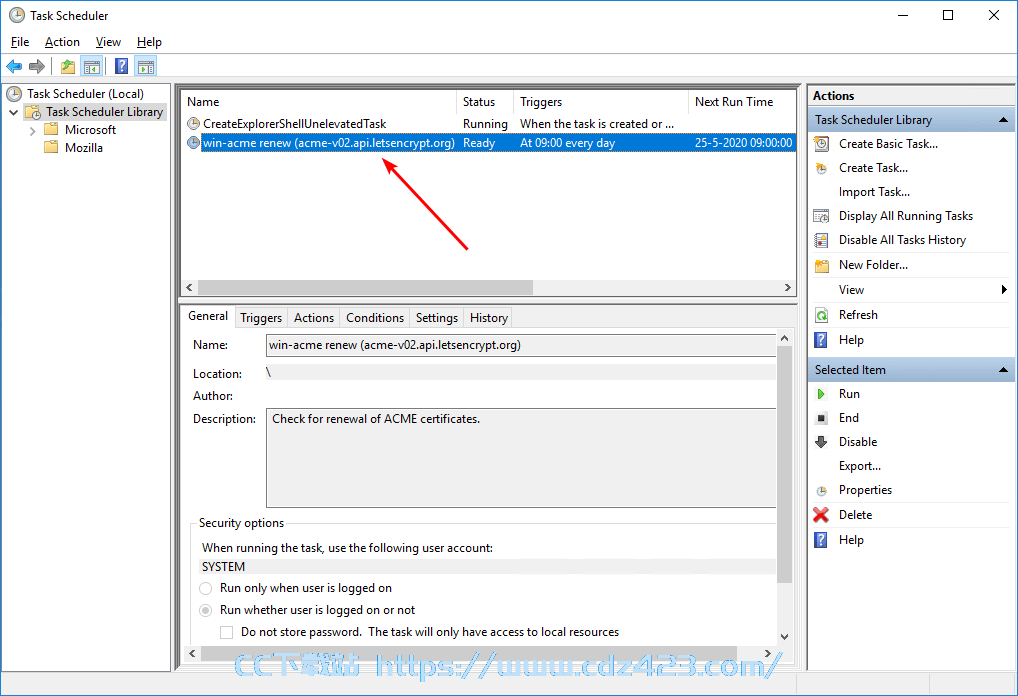Switch to the History tab

(x=489, y=317)
